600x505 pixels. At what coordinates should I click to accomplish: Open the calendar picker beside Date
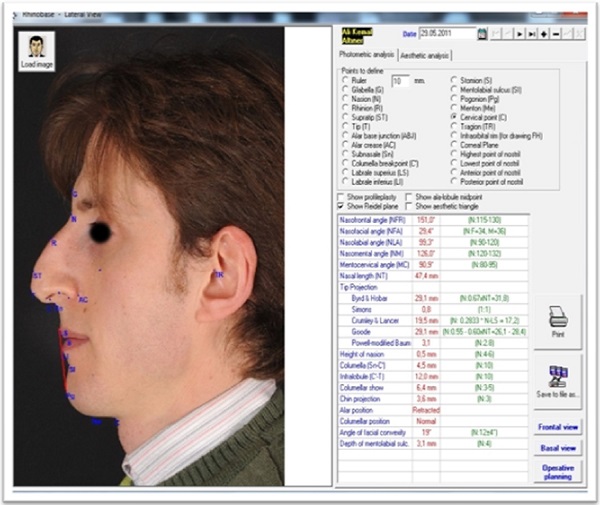(x=481, y=34)
